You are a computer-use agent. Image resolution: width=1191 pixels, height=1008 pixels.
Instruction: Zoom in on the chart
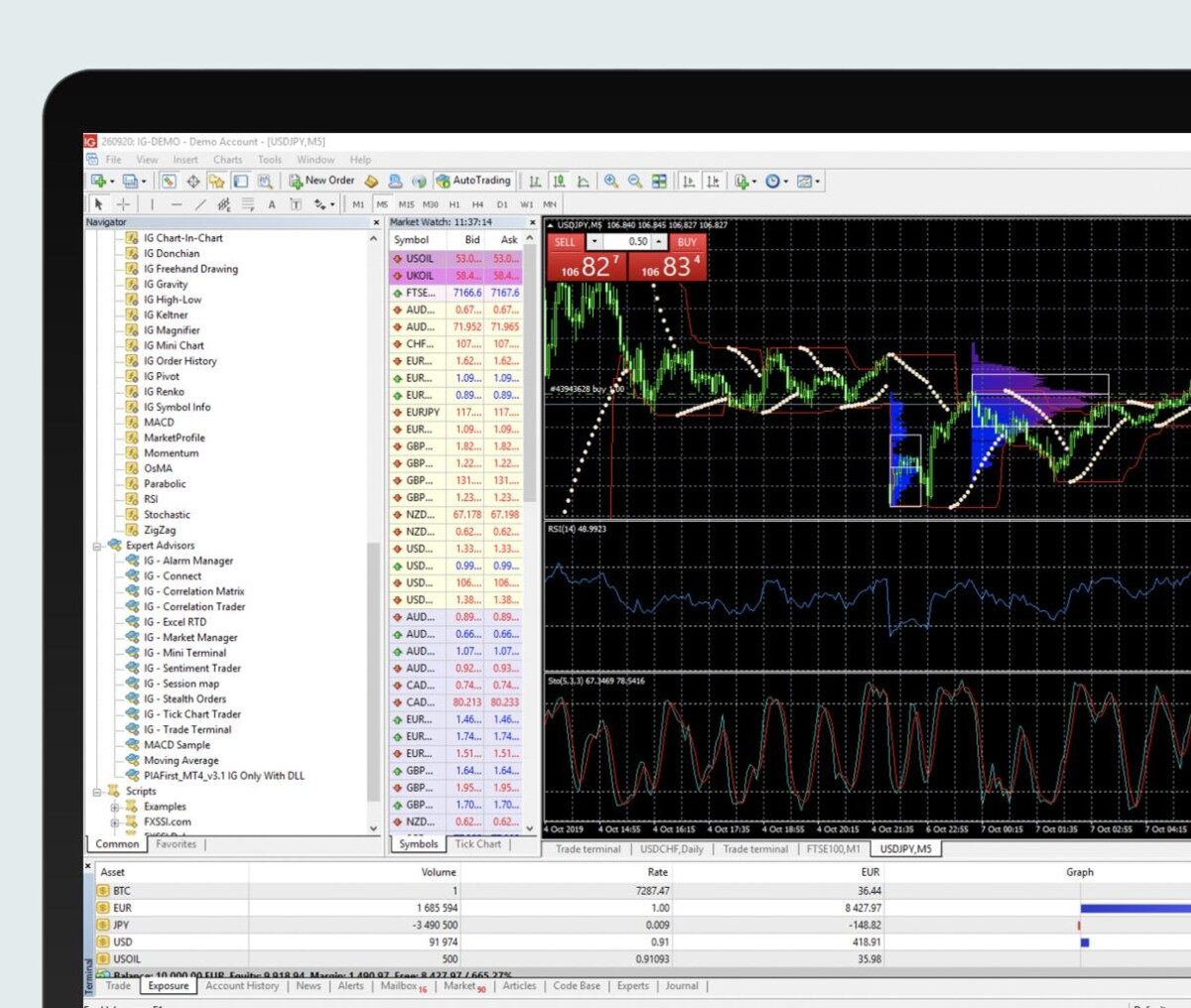point(611,181)
